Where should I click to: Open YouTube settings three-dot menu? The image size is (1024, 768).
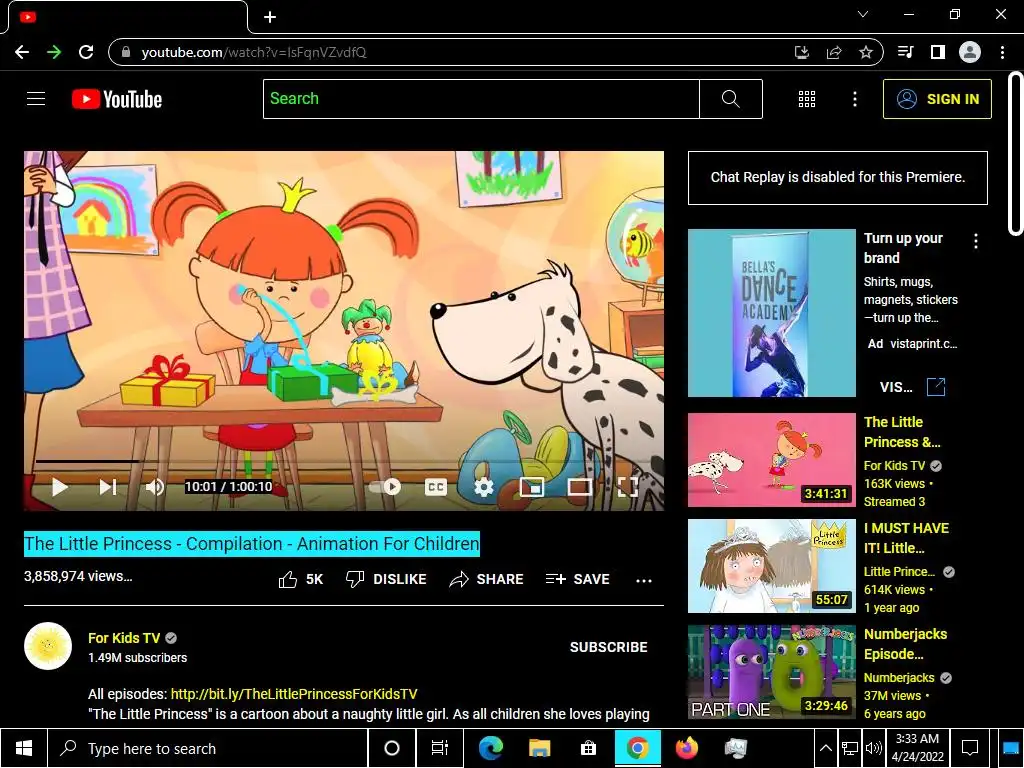854,99
